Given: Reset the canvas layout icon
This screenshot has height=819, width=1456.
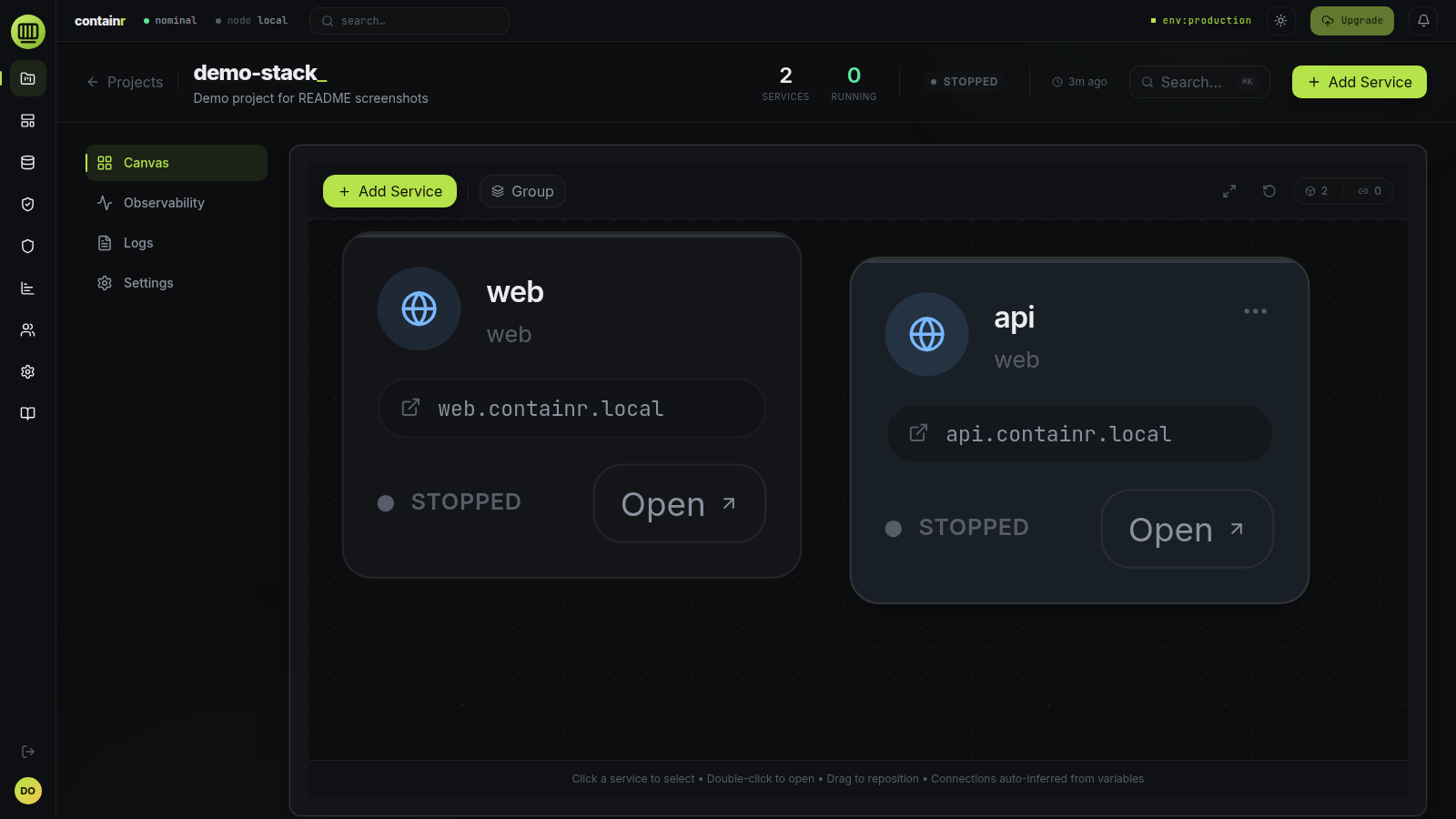Looking at the screenshot, I should coord(1269,191).
